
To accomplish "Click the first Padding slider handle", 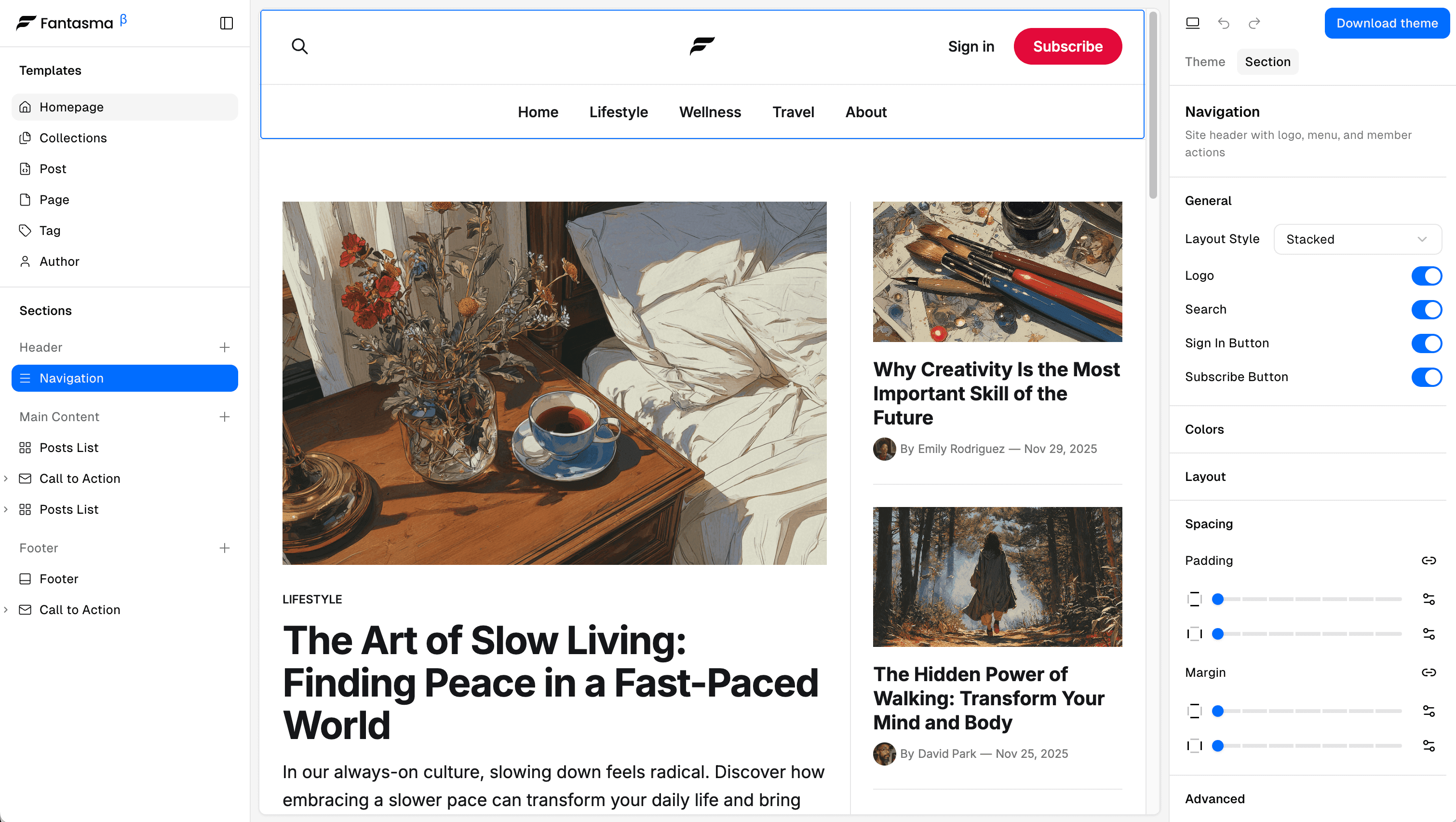I will [1218, 599].
